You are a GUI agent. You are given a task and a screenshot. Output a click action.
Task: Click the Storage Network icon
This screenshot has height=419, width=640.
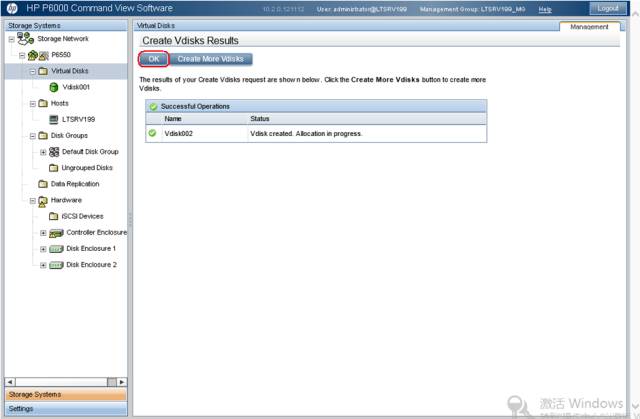coord(25,39)
